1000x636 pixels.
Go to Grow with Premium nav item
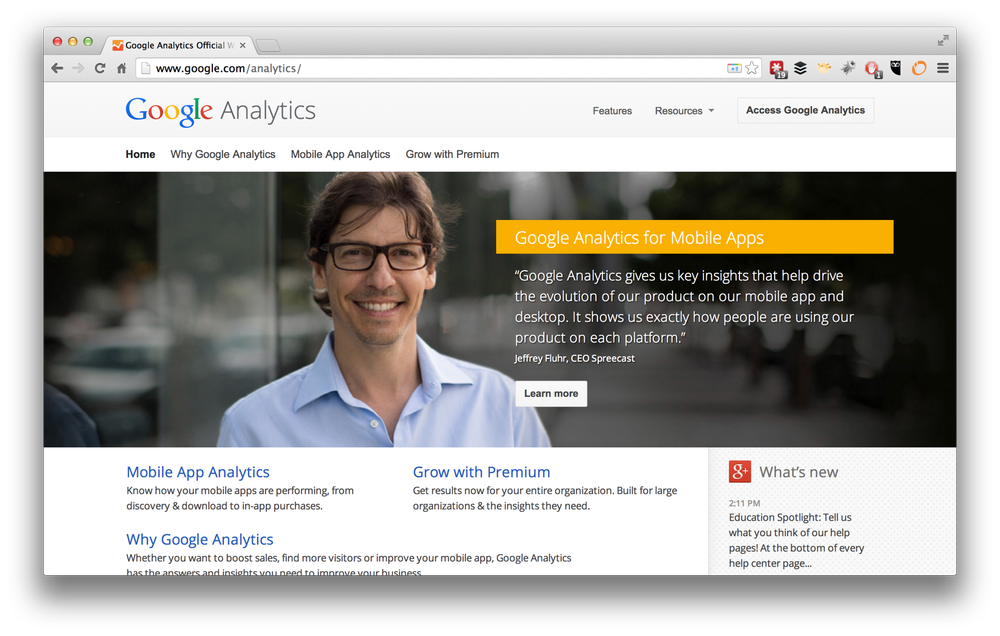(452, 154)
